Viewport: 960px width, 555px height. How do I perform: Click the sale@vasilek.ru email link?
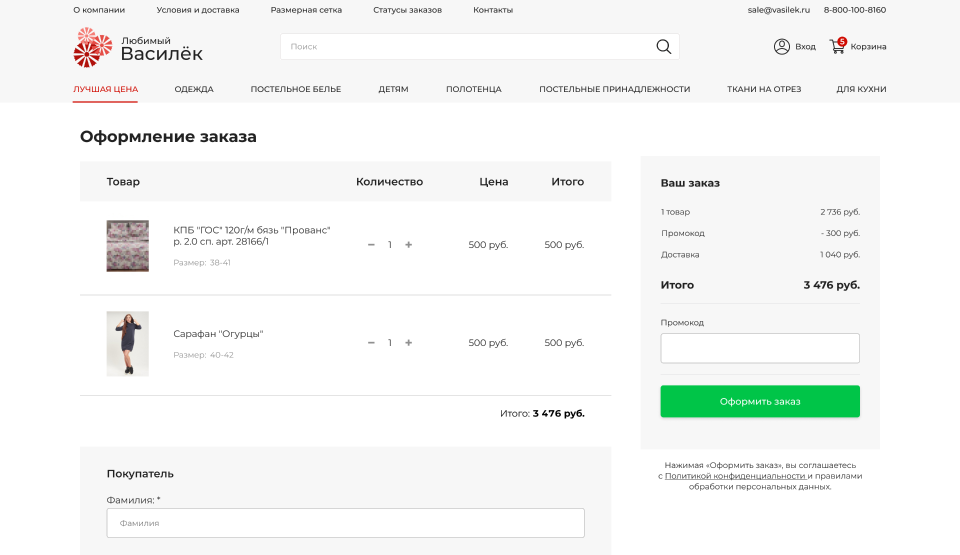click(778, 10)
